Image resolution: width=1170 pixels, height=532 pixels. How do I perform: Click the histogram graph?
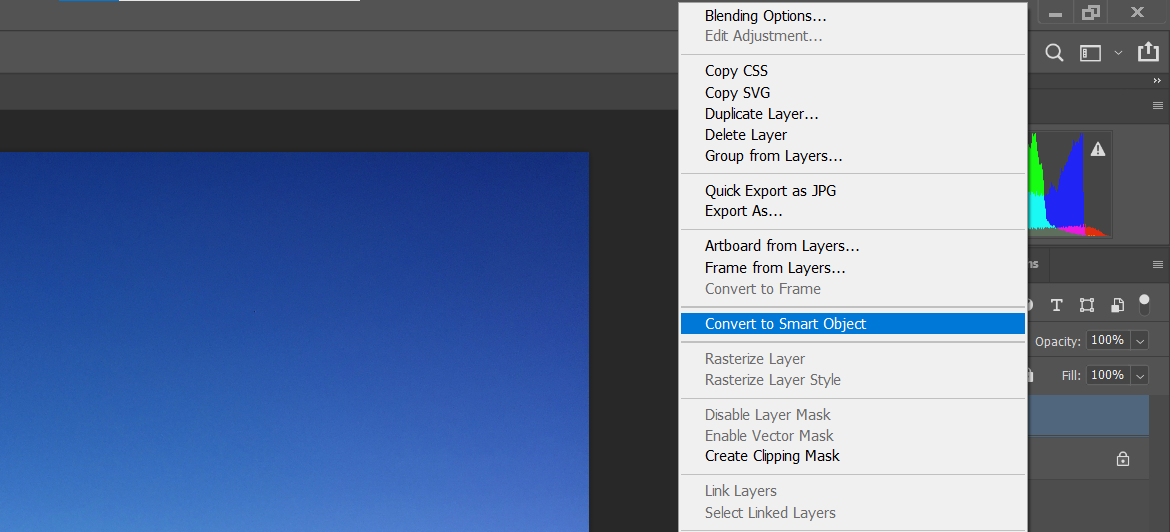(1069, 184)
